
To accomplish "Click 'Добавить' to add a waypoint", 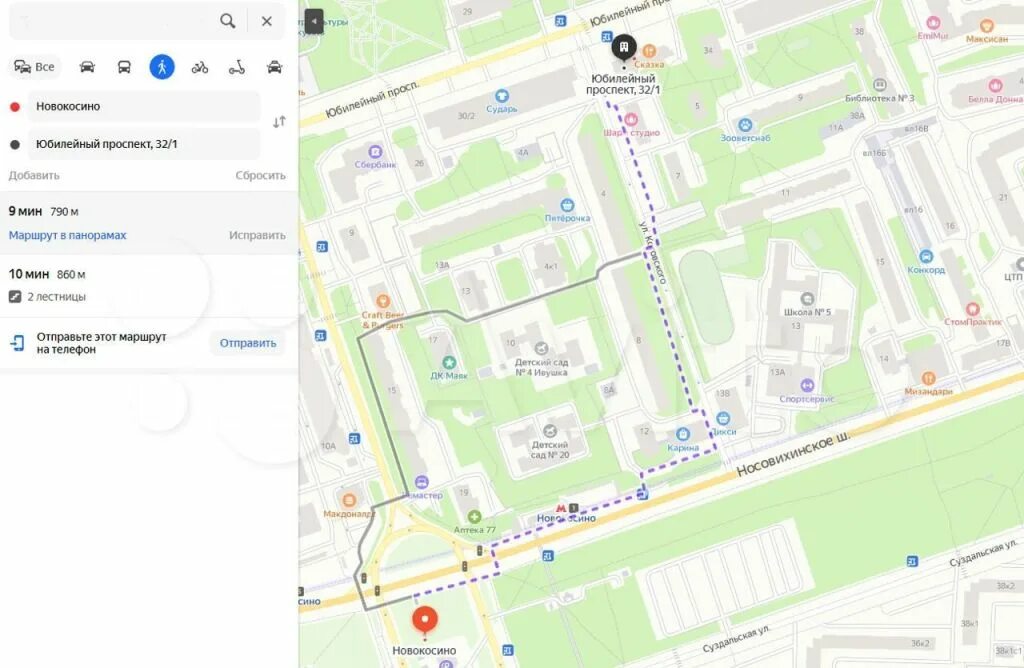I will point(34,175).
